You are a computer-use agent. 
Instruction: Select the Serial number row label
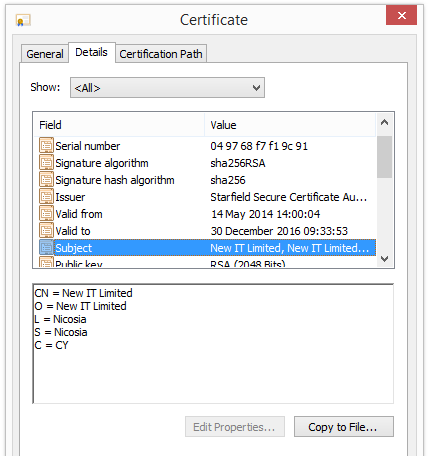[x=88, y=146]
